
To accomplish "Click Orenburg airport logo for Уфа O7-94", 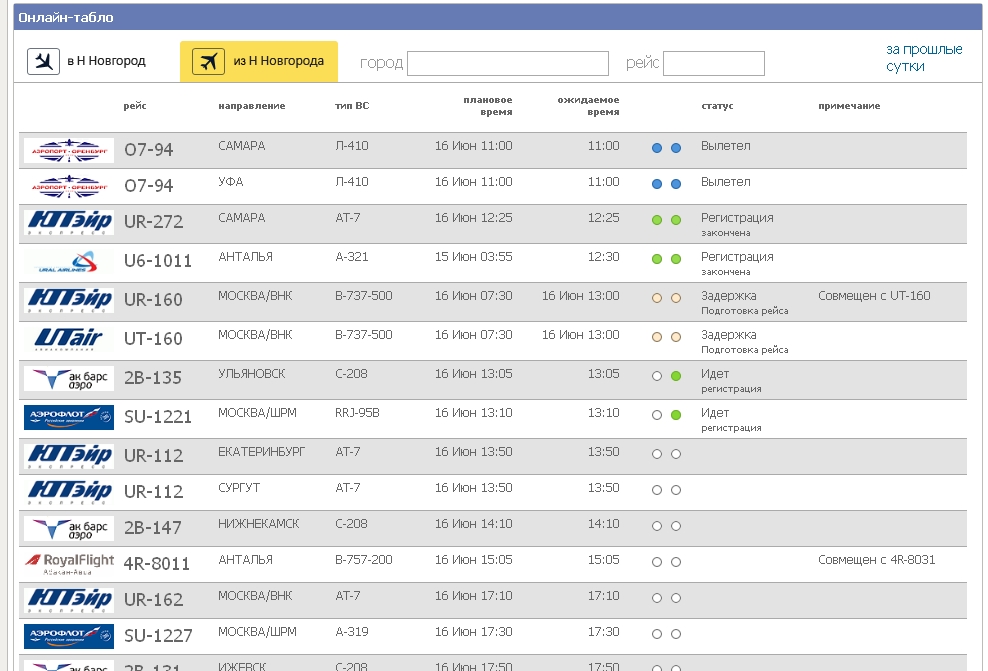I will (x=69, y=186).
